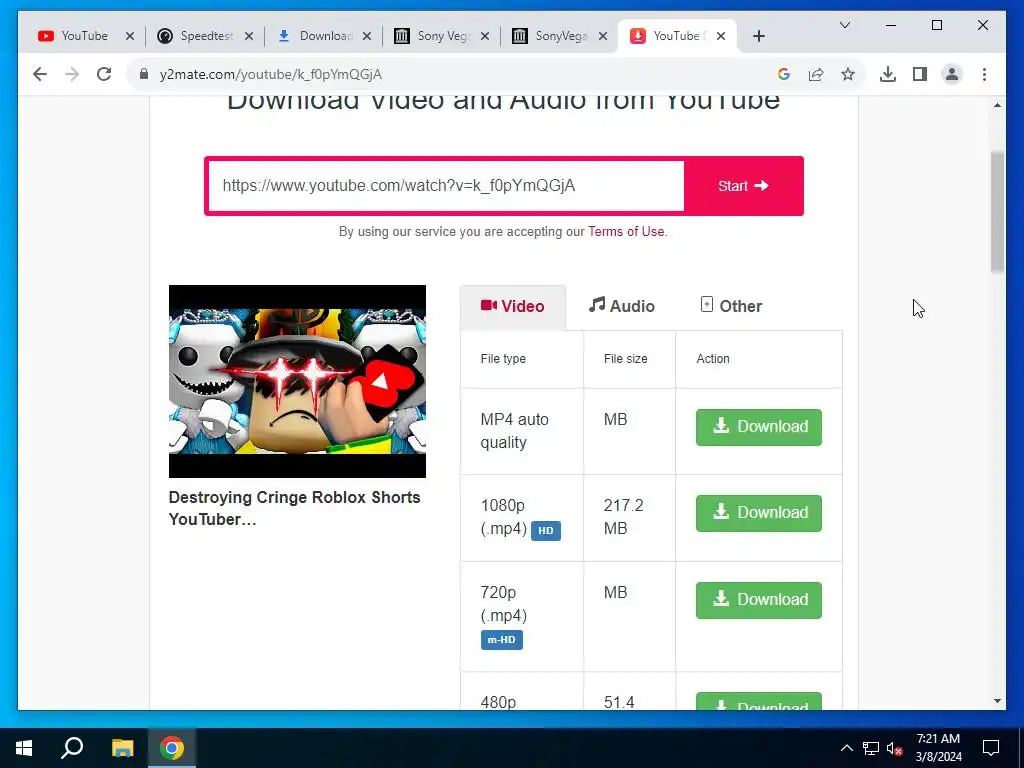Click the Destroying Cringe Roblox Shorts title
The height and width of the screenshot is (768, 1024).
[294, 508]
